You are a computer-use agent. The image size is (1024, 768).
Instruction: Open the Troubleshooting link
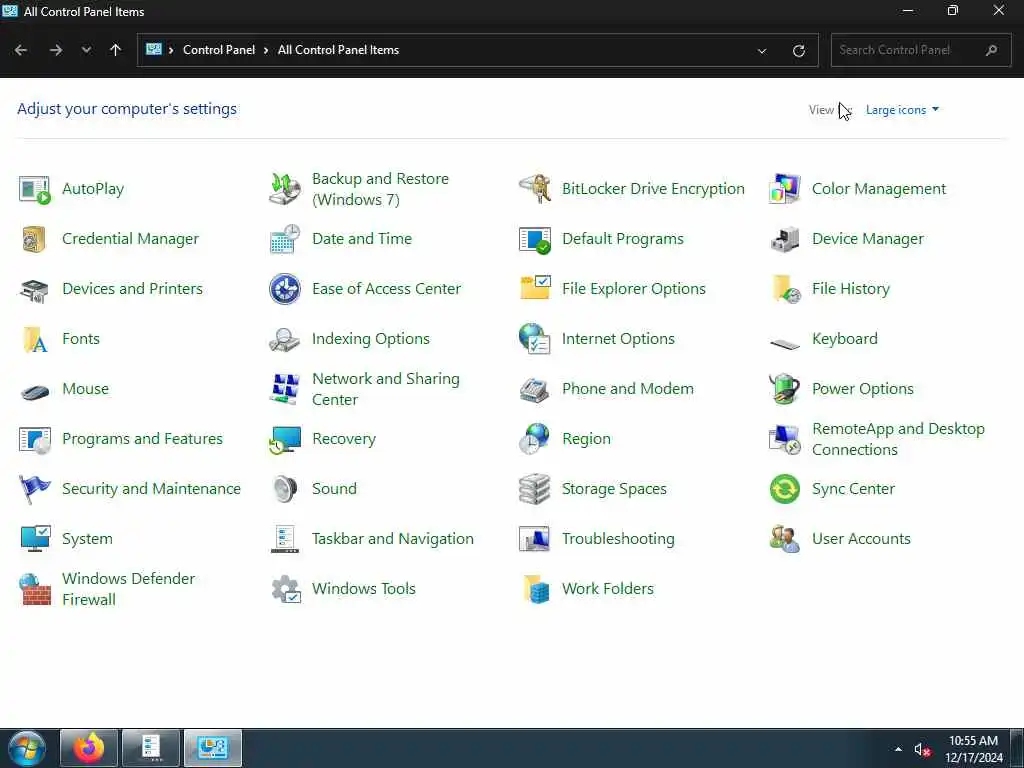tap(618, 539)
